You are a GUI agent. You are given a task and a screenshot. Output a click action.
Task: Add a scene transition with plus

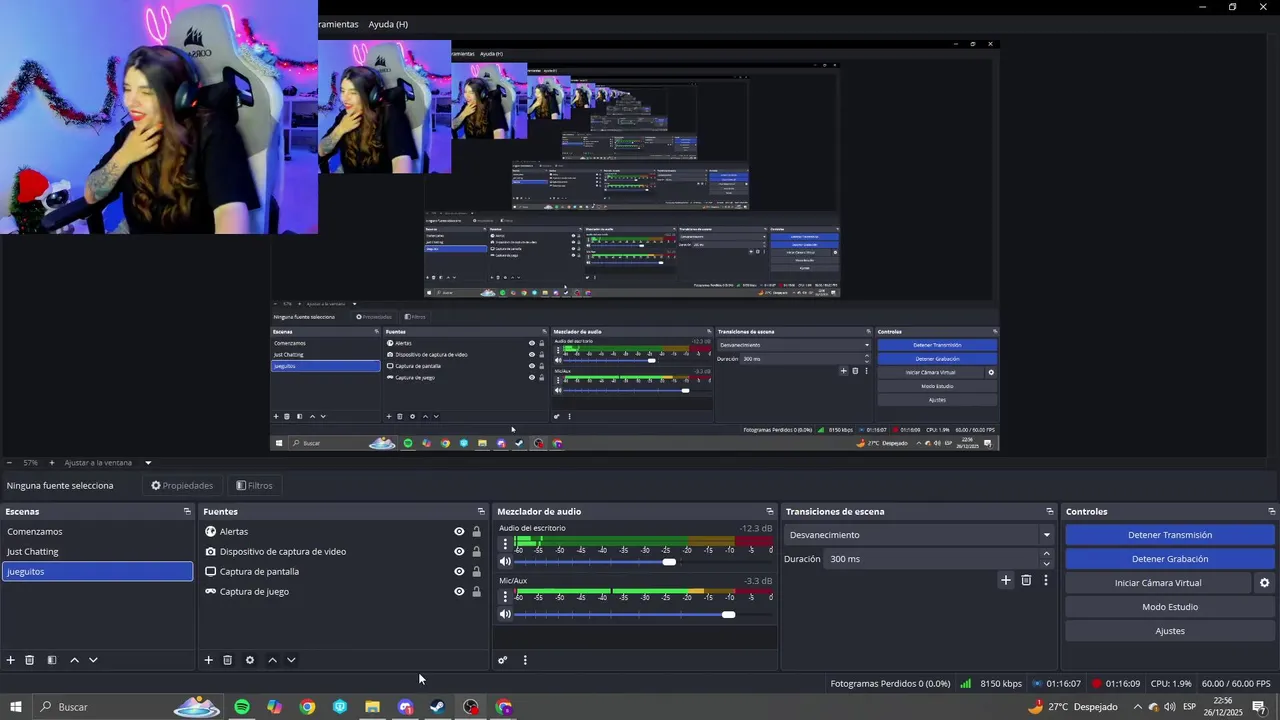pos(1006,580)
